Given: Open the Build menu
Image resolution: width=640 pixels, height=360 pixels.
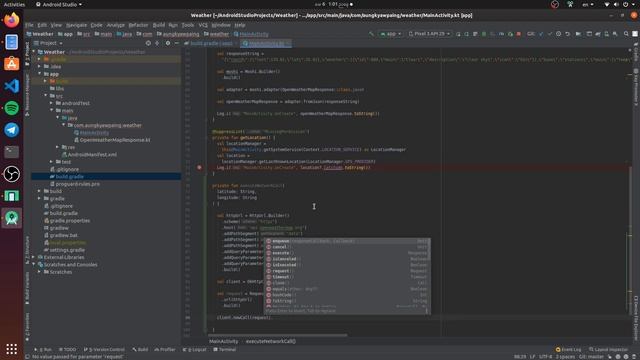Looking at the screenshot, I should pyautogui.click(x=159, y=25).
